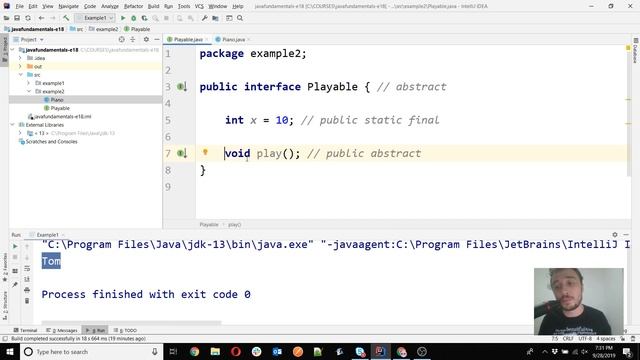Open Outlook from the taskbar

[277, 351]
